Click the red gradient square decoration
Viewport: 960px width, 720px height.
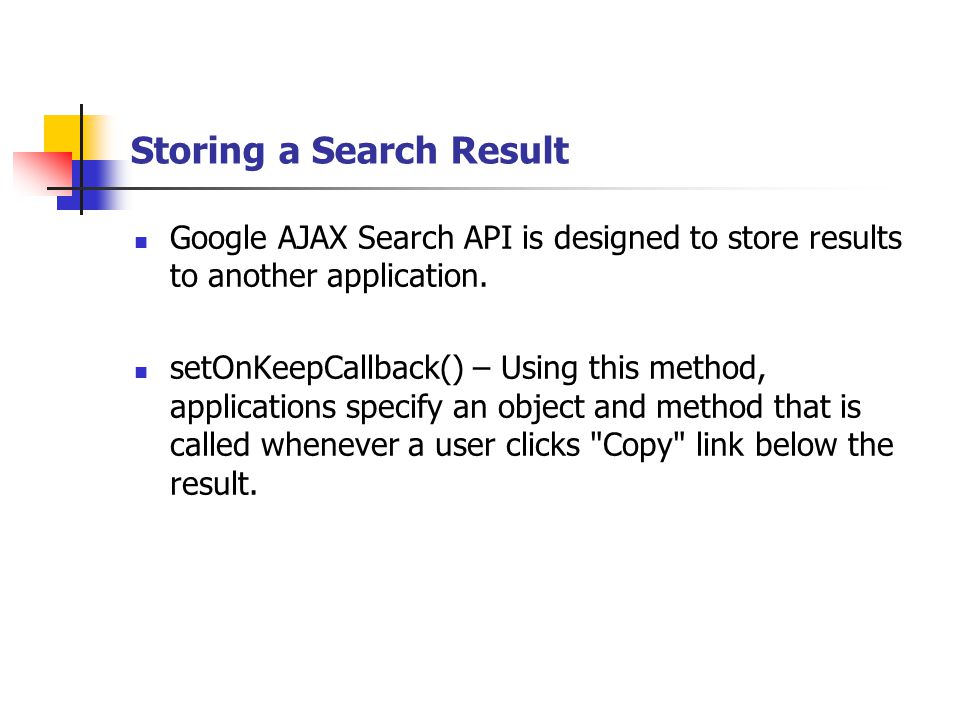point(42,173)
